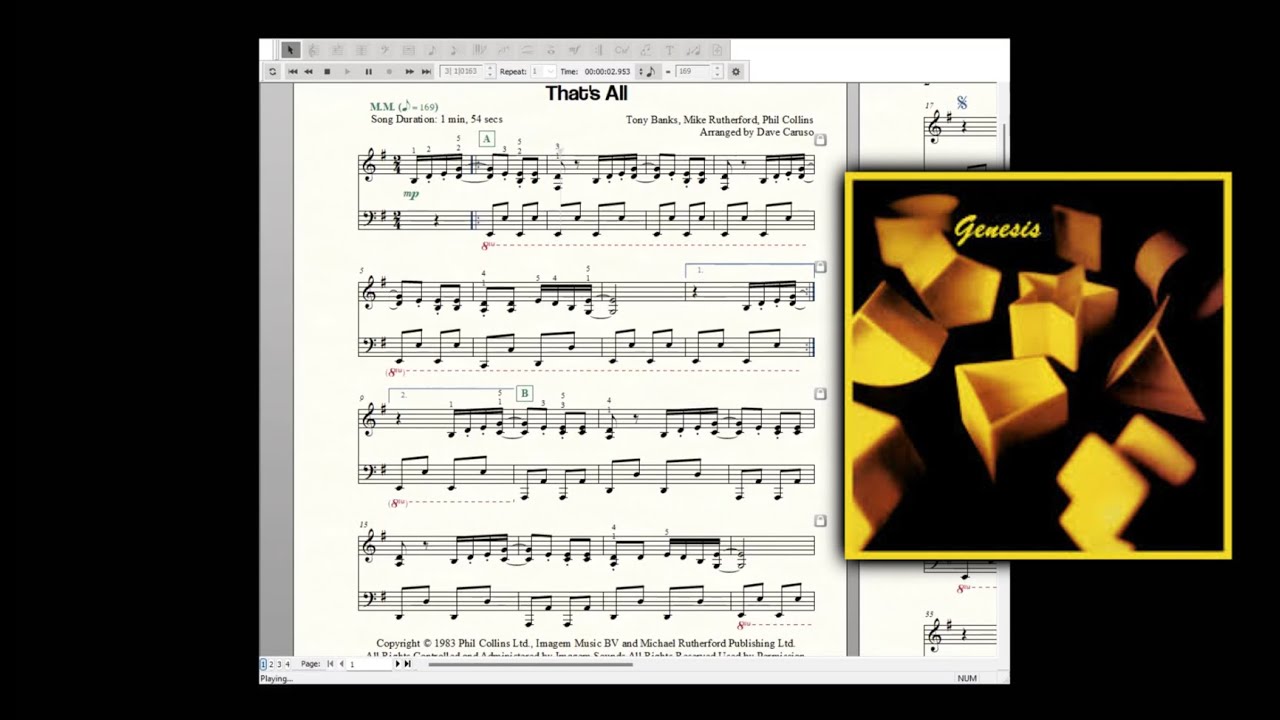Screen dimensions: 1280x720
Task: Click the first system's page handle box
Action: coord(820,140)
